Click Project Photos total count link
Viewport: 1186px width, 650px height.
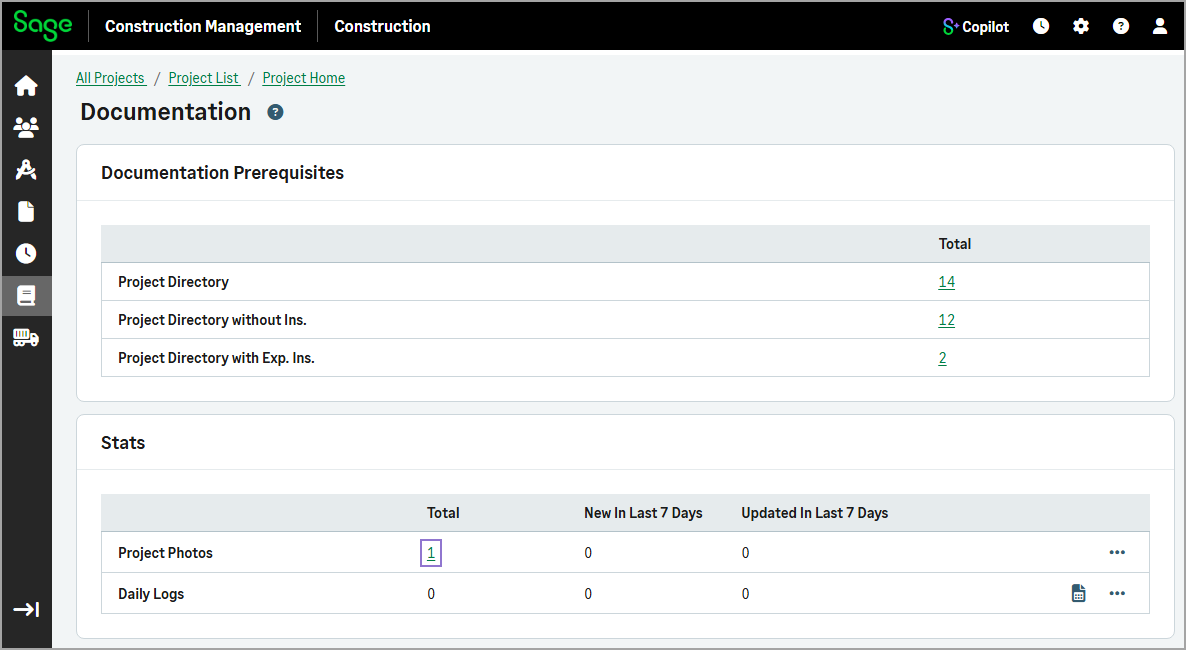pyautogui.click(x=431, y=553)
